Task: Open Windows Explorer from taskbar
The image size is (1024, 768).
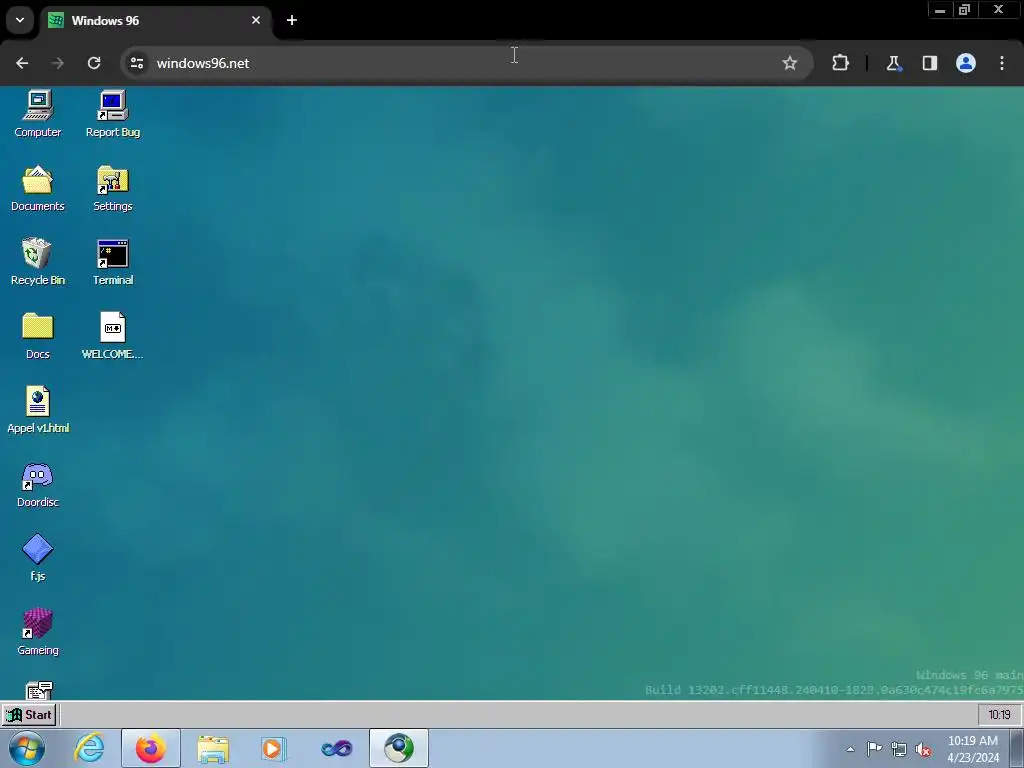Action: (x=213, y=748)
